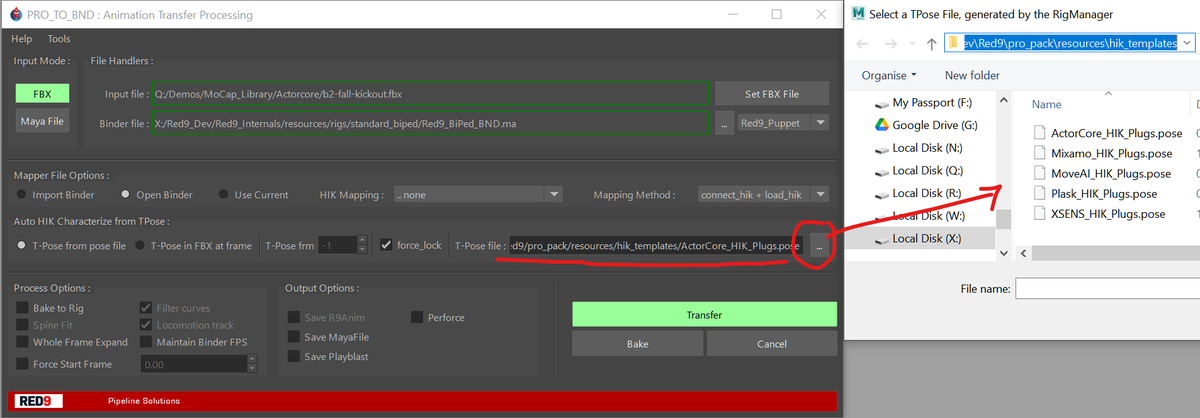Enable the Whole Frame Expand checkbox
Screen dimensions: 1200x418
[x=22, y=342]
